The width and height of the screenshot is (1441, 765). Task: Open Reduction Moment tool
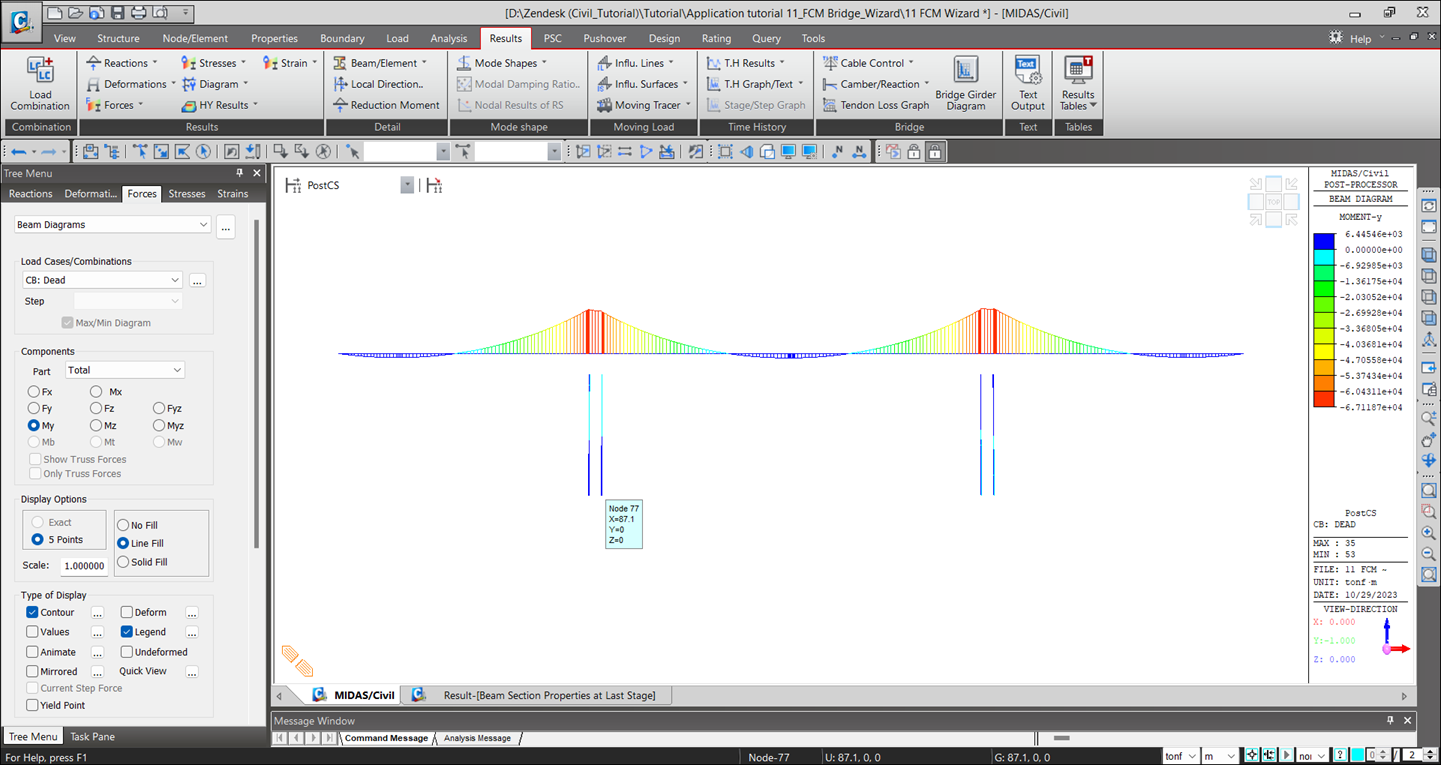tap(386, 105)
